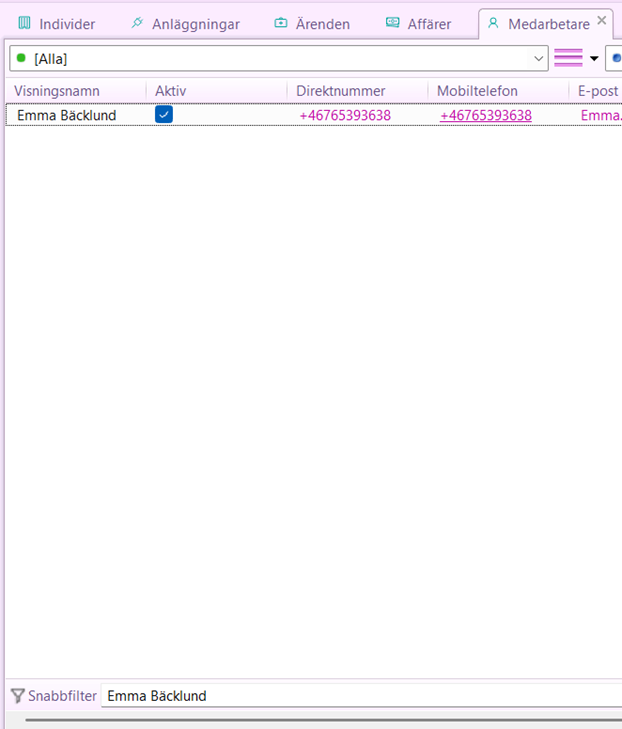Expand the view options black arrow
The height and width of the screenshot is (729, 622).
pos(594,58)
